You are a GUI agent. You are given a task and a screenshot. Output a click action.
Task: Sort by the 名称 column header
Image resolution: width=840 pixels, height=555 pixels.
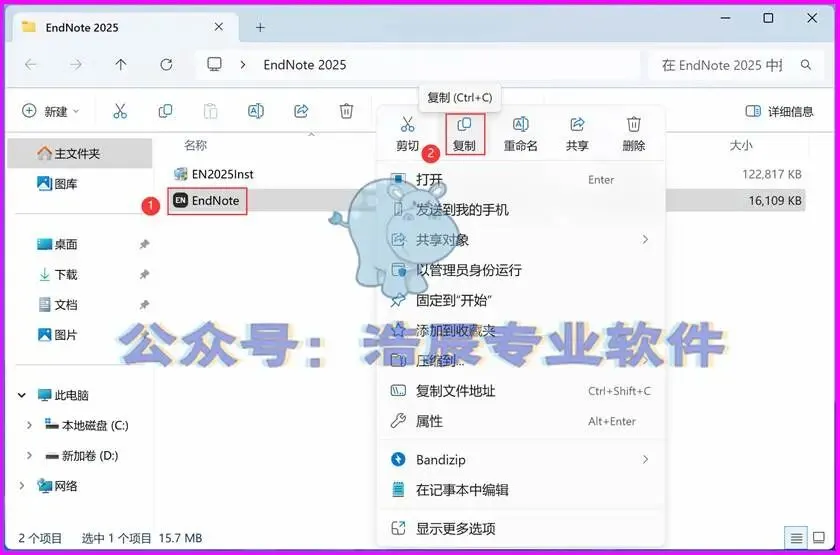[196, 145]
